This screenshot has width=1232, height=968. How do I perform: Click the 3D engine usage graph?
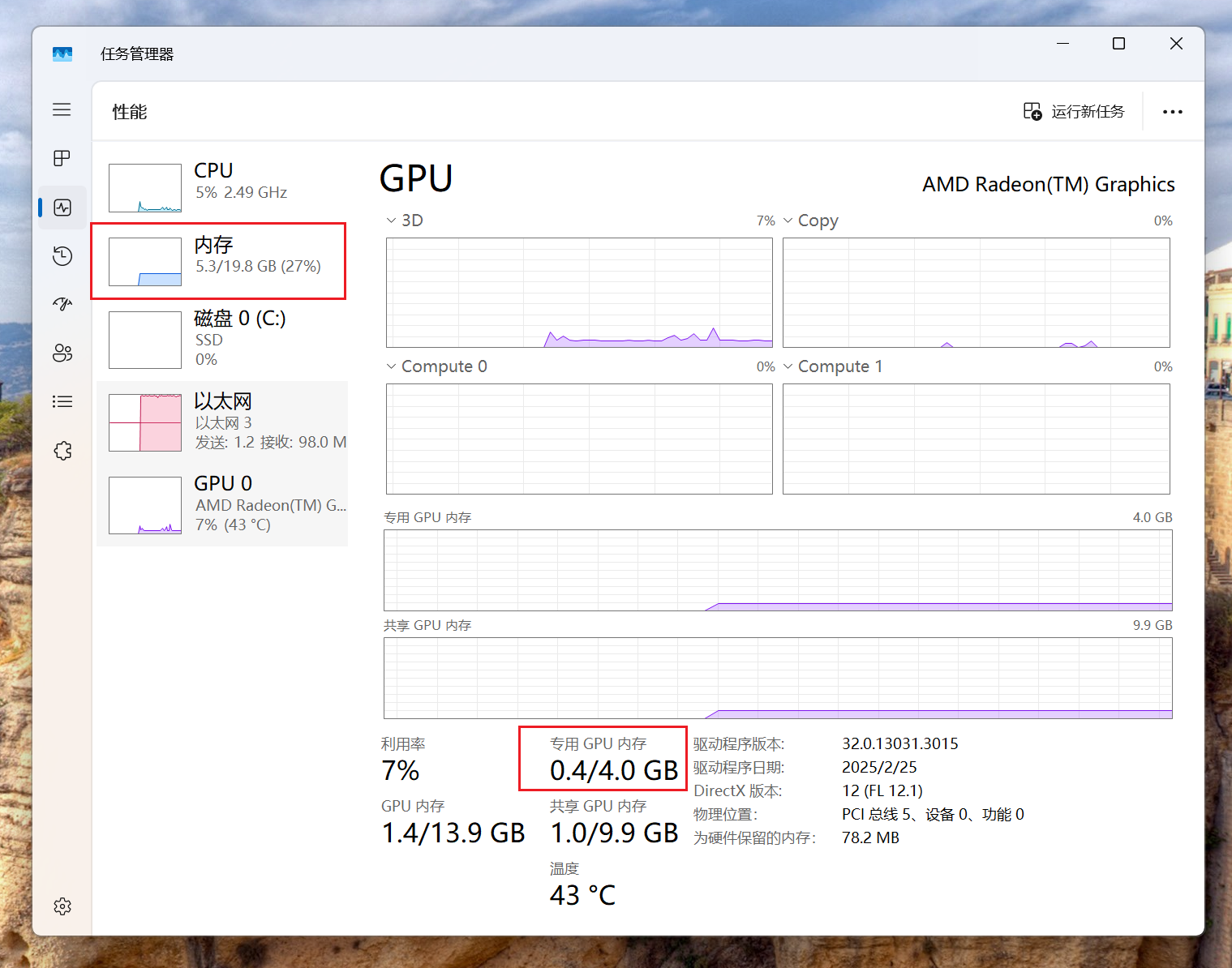[x=579, y=293]
